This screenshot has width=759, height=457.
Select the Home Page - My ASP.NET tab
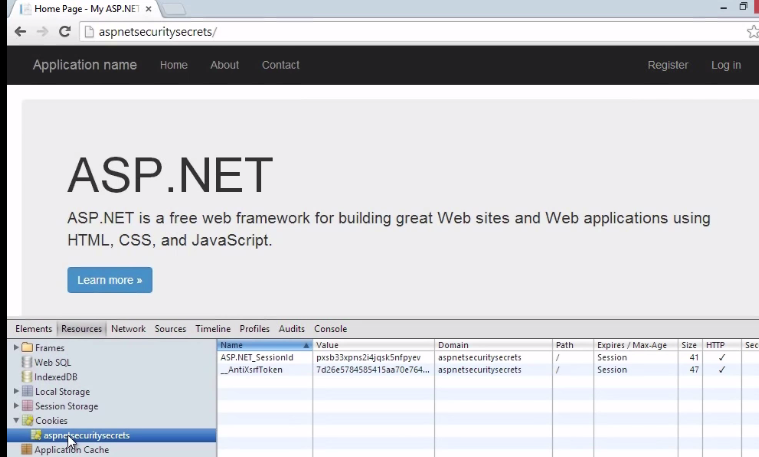pyautogui.click(x=86, y=9)
